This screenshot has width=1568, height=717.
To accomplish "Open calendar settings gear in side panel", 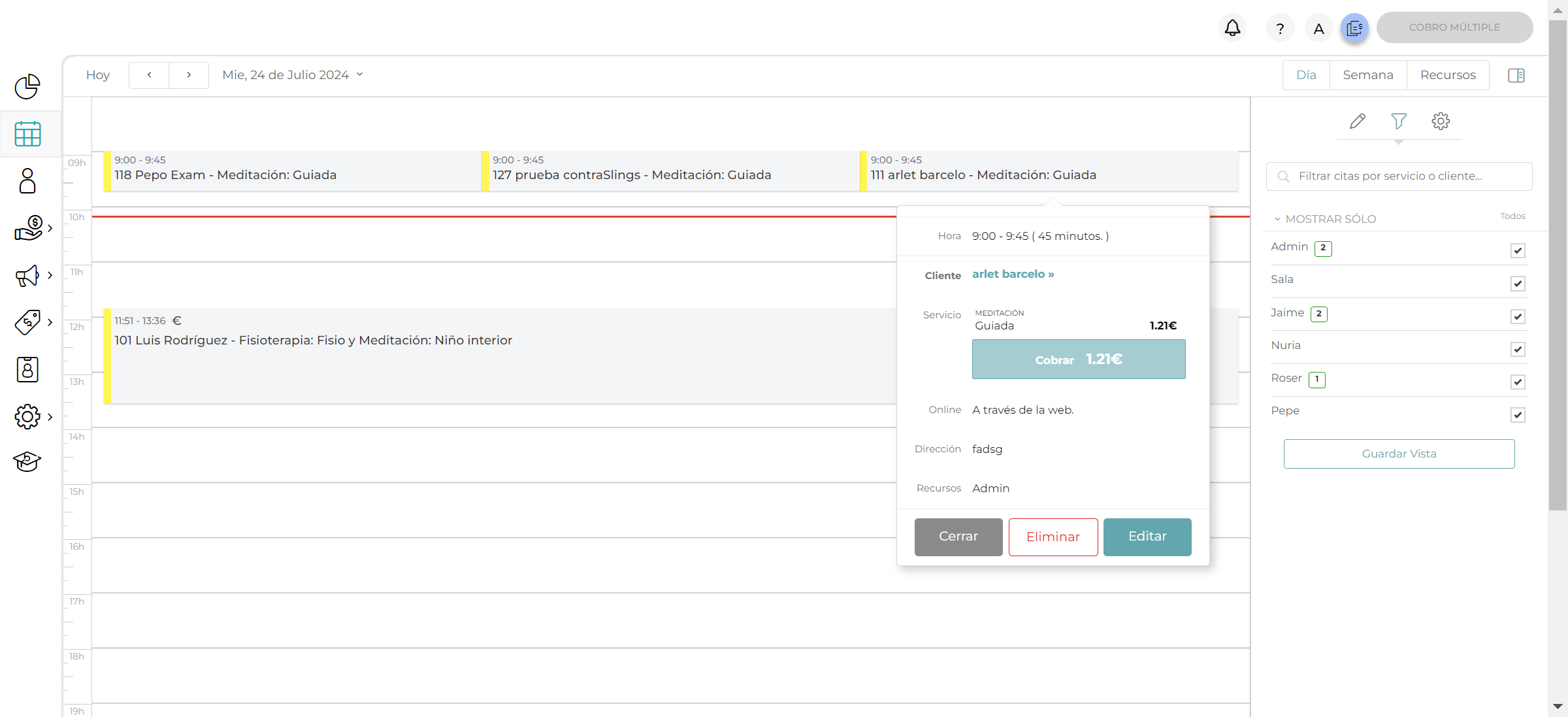I will (1441, 121).
